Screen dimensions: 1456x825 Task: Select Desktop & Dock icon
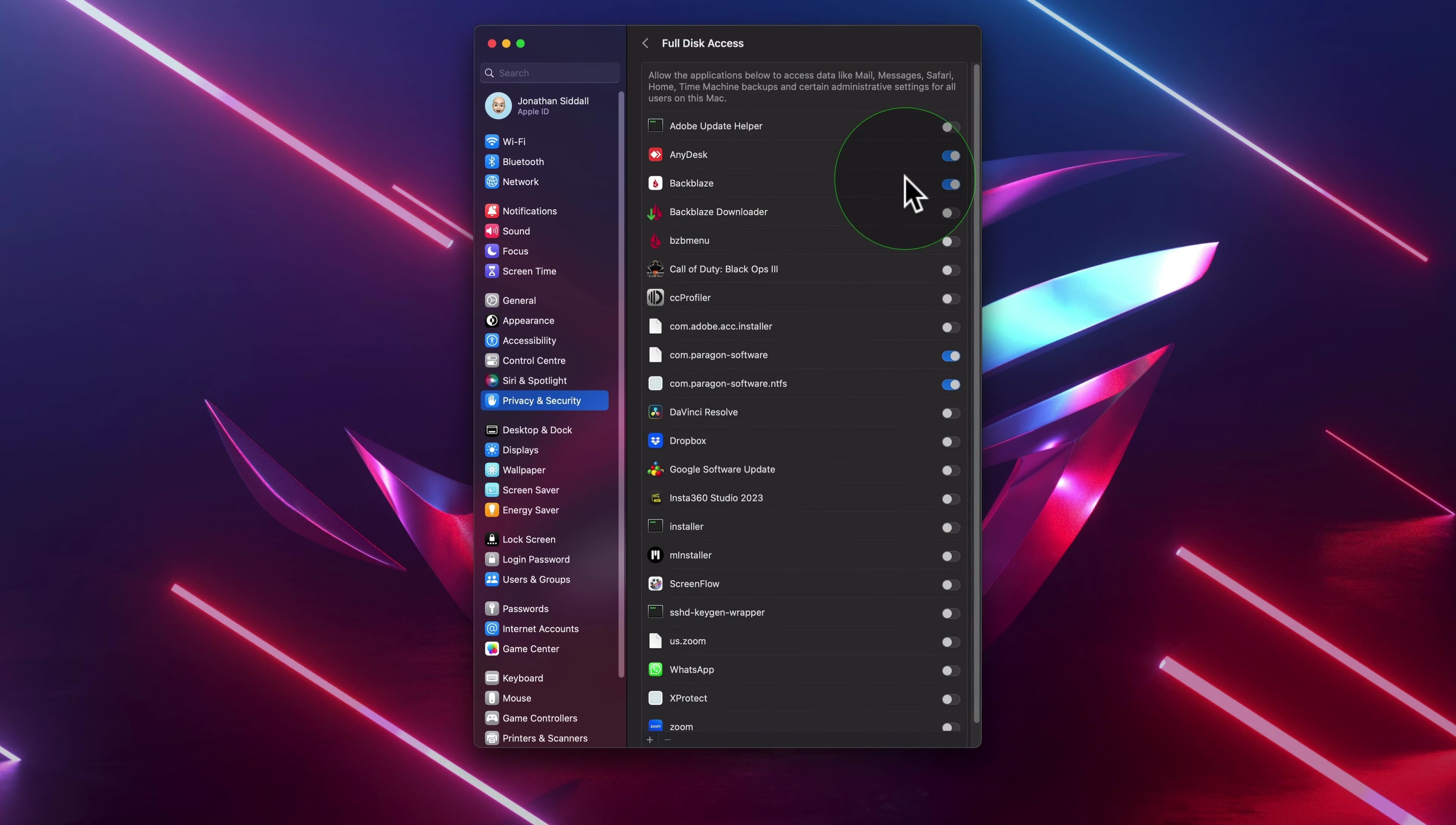492,430
